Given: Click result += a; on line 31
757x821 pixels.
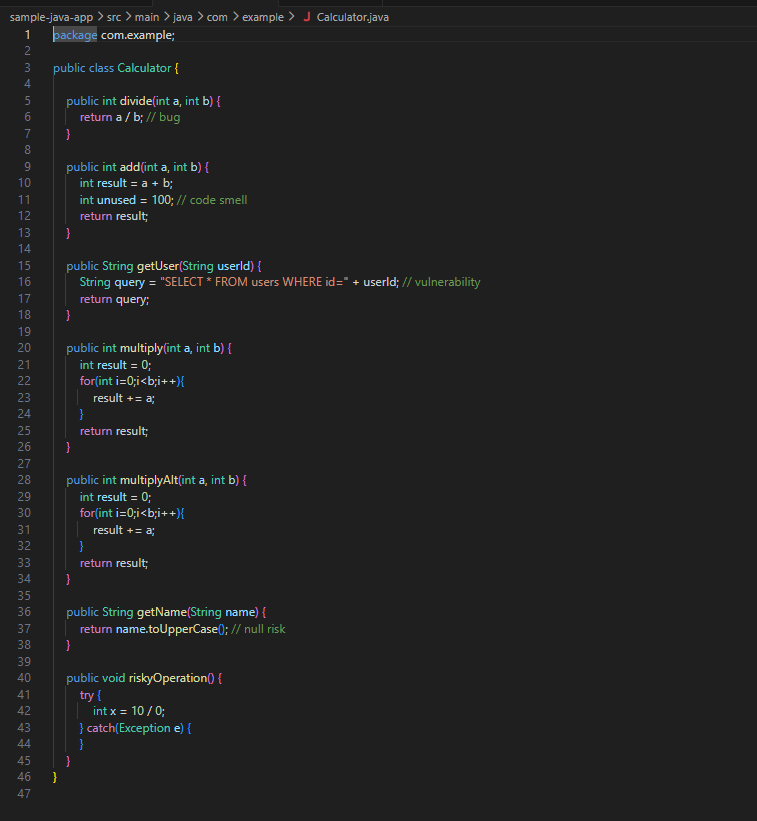Looking at the screenshot, I should tap(124, 530).
